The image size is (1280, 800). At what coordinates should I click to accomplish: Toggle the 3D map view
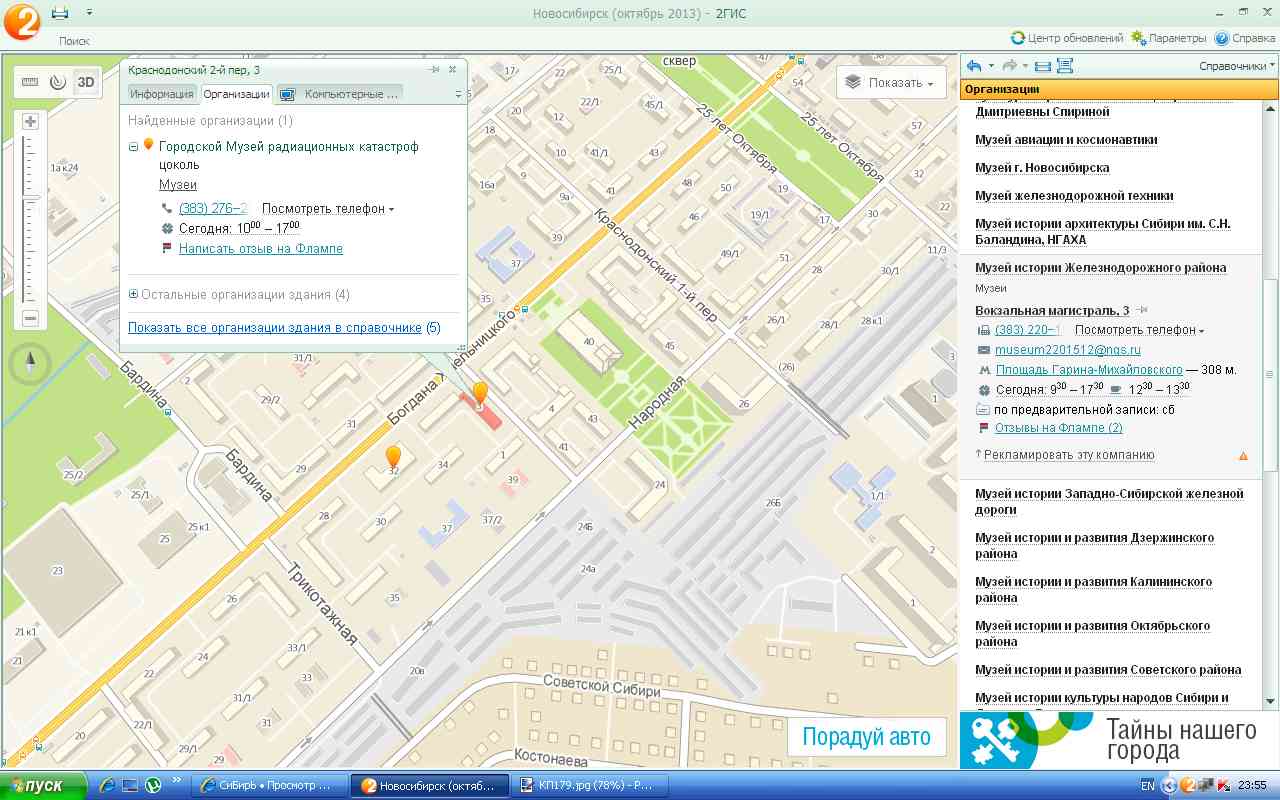(x=87, y=82)
